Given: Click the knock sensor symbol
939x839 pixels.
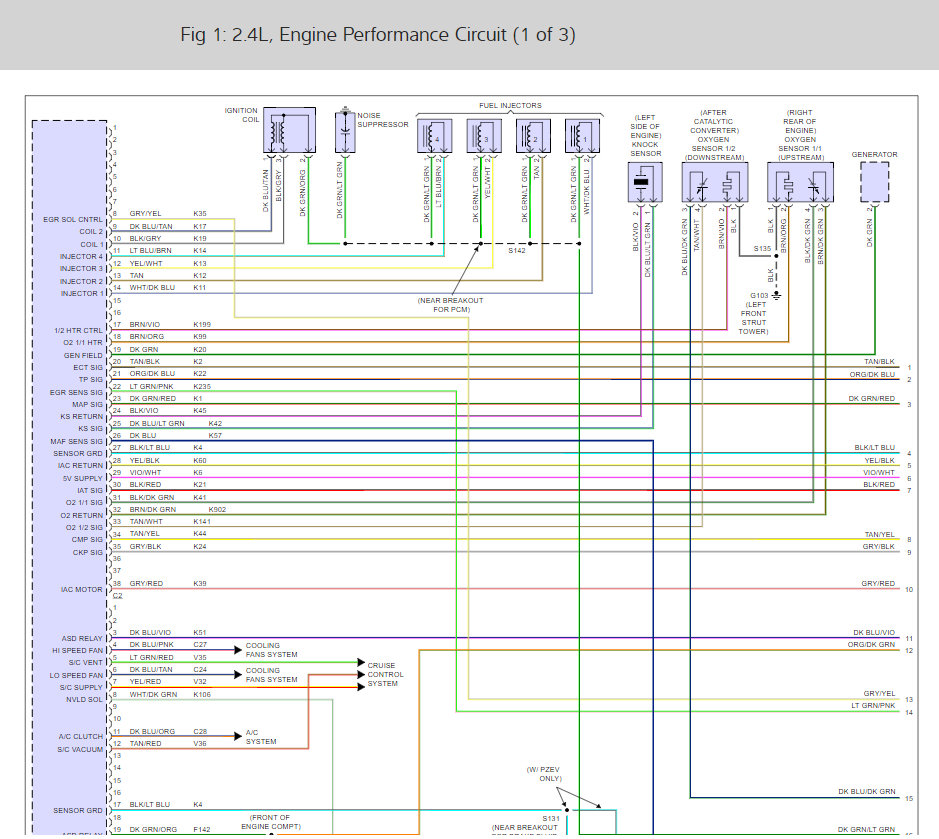Looking at the screenshot, I should pyautogui.click(x=642, y=182).
